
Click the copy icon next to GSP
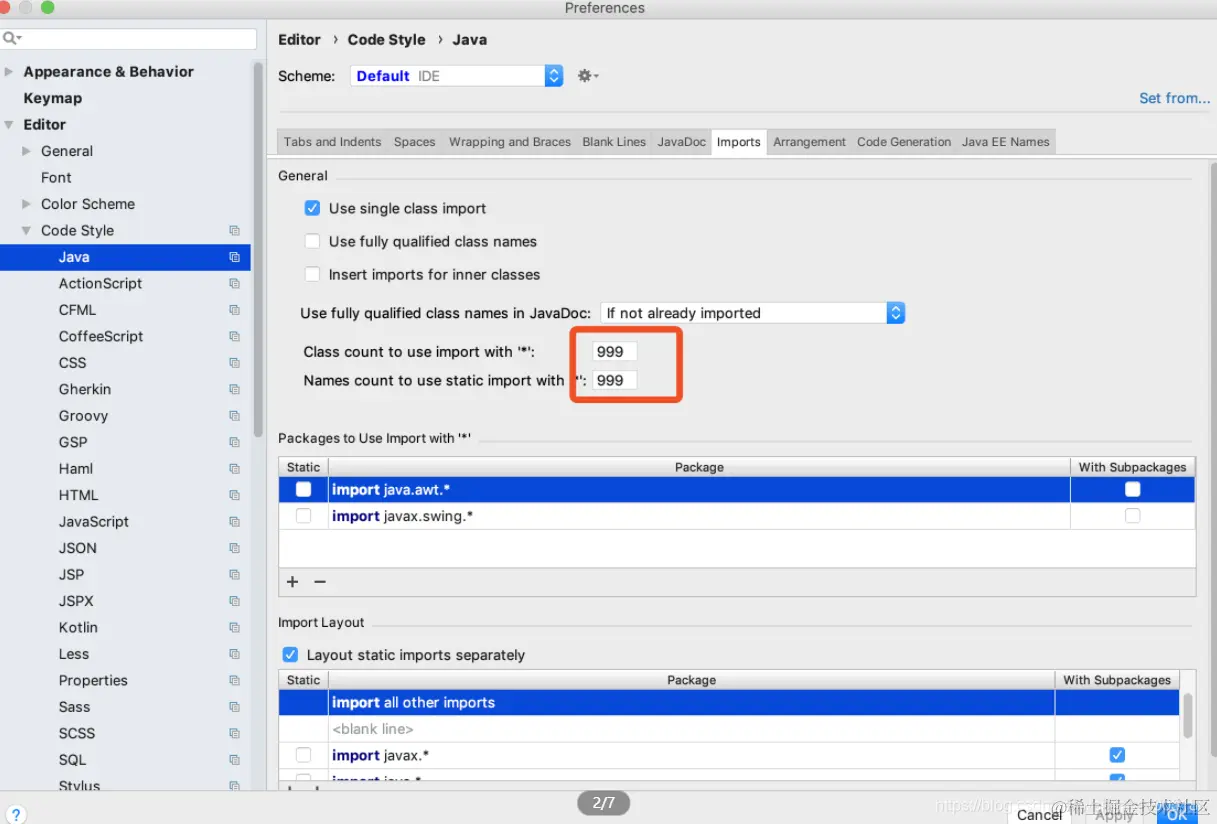click(x=234, y=443)
